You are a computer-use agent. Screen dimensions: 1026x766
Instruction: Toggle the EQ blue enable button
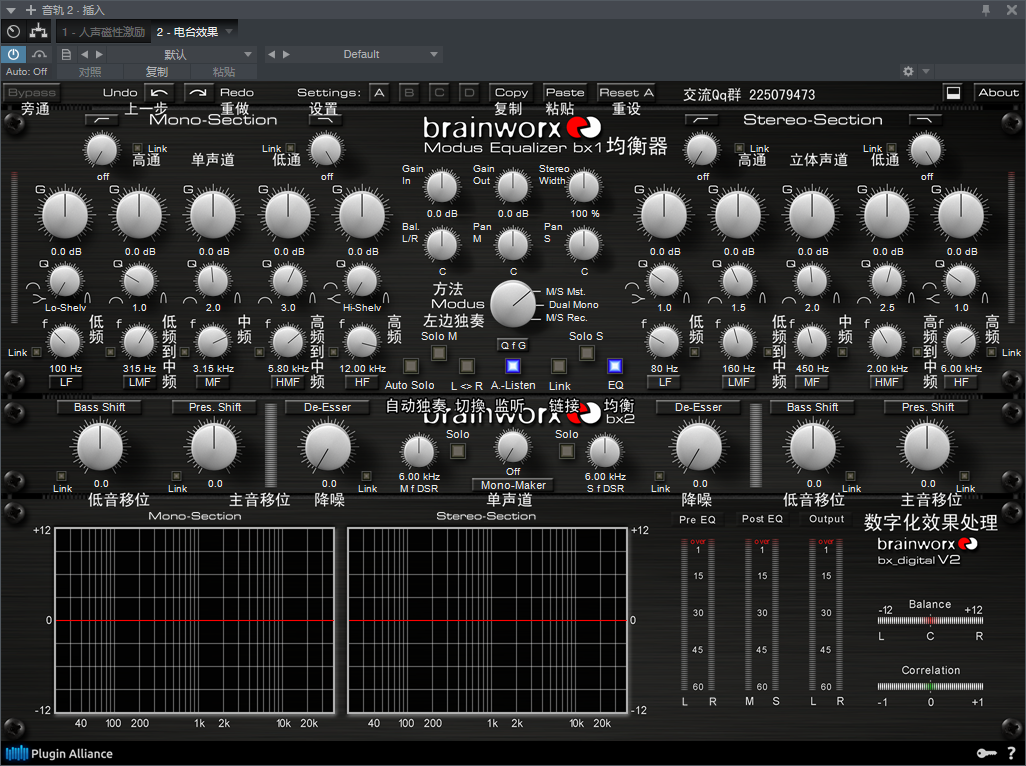(x=615, y=366)
